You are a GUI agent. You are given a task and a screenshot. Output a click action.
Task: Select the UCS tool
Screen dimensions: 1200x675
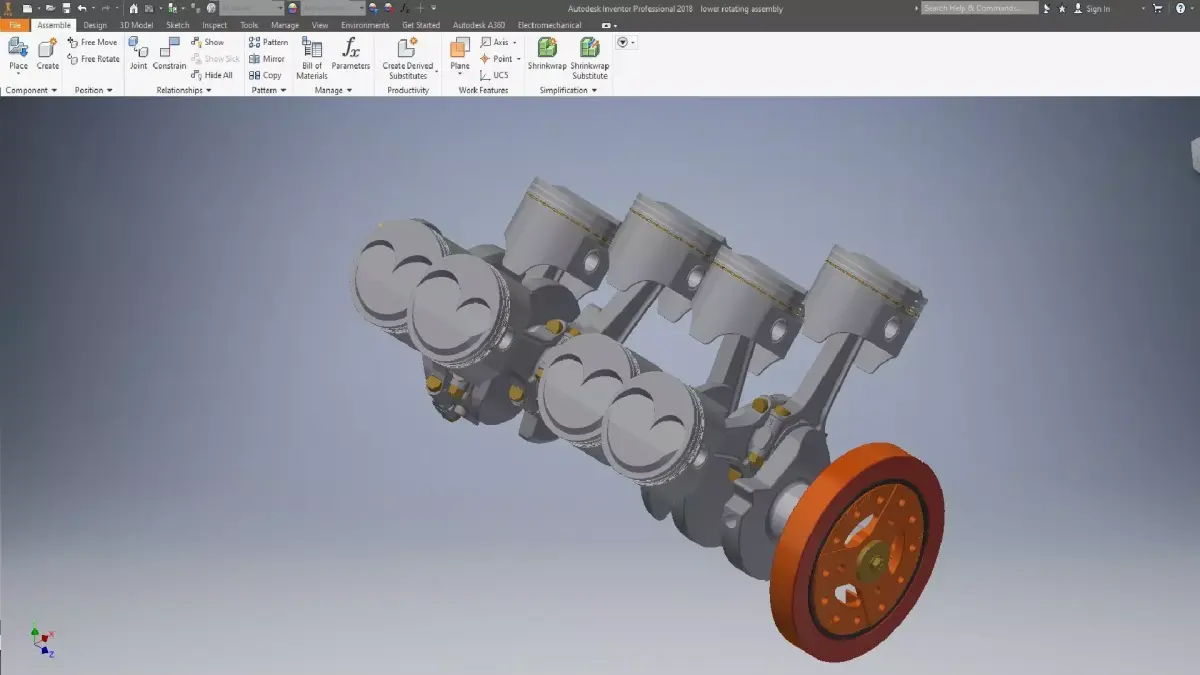click(x=495, y=75)
